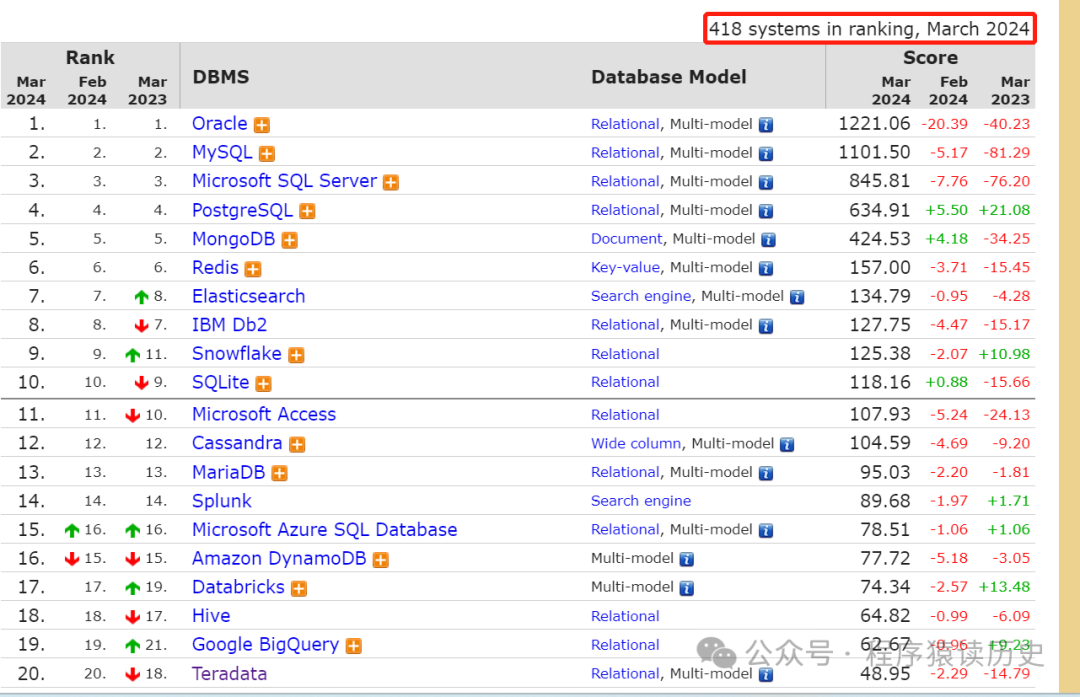Viewport: 1080px width, 697px height.
Task: Click the orange plus icon next to Oracle
Action: pyautogui.click(x=262, y=125)
